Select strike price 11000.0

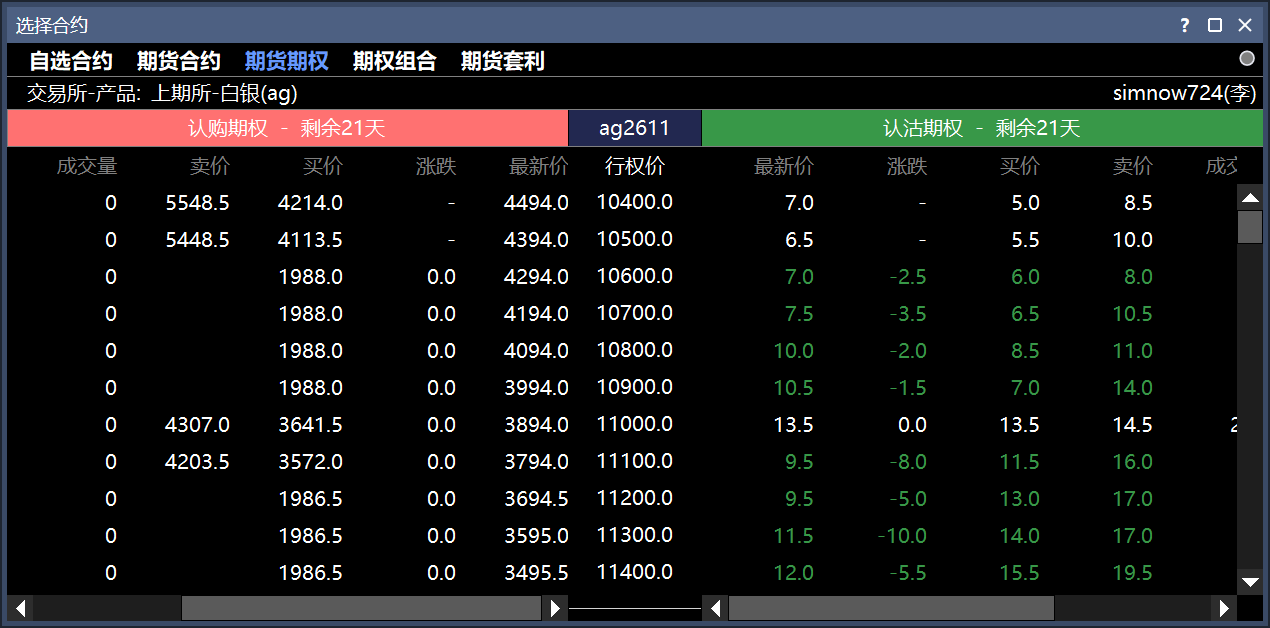click(x=635, y=424)
